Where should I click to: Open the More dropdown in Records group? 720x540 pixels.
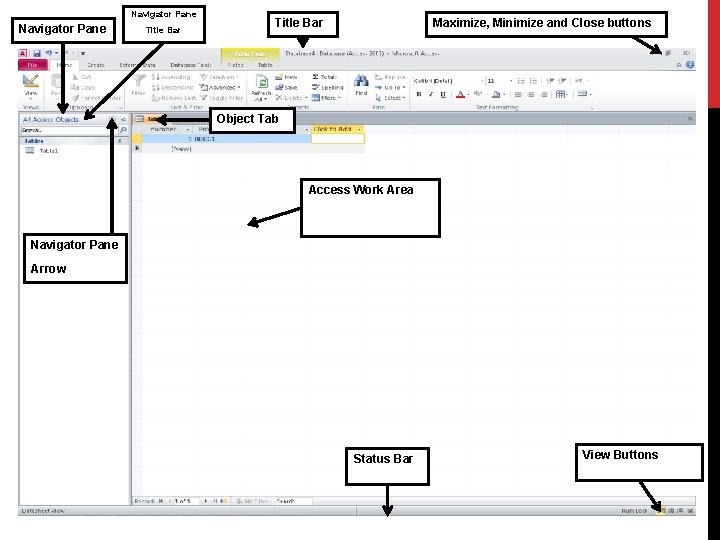click(x=326, y=98)
